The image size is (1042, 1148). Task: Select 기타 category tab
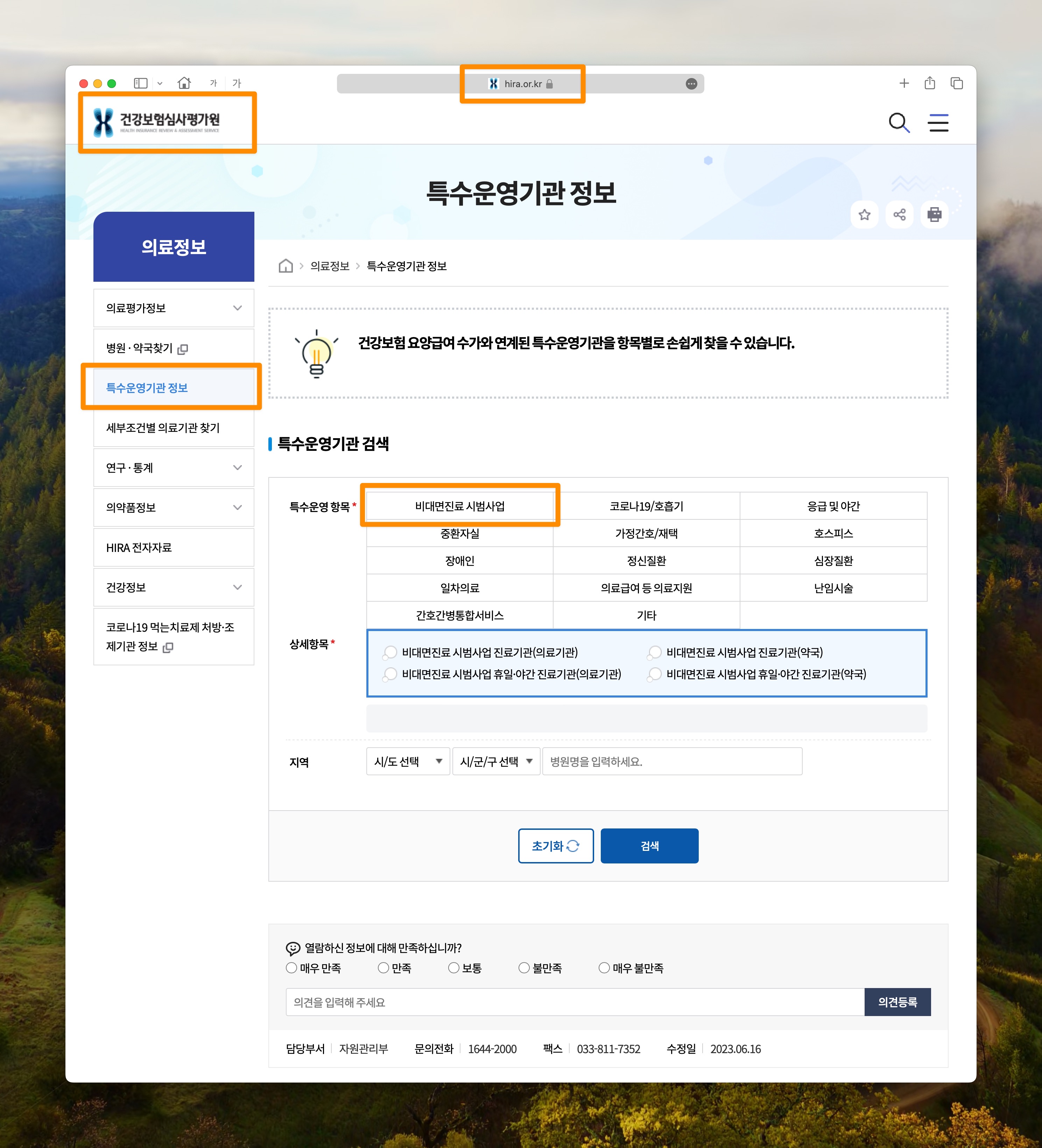point(646,615)
